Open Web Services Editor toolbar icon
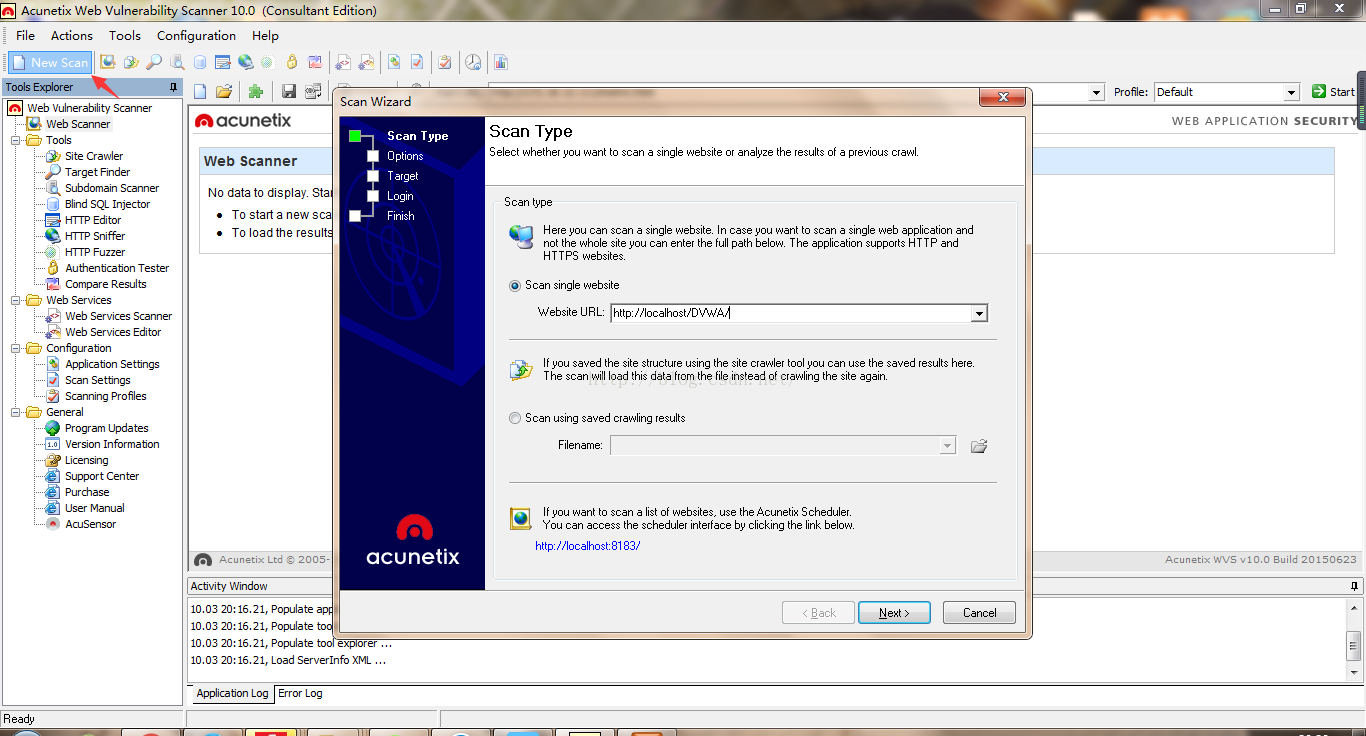The width and height of the screenshot is (1366, 736). point(366,63)
